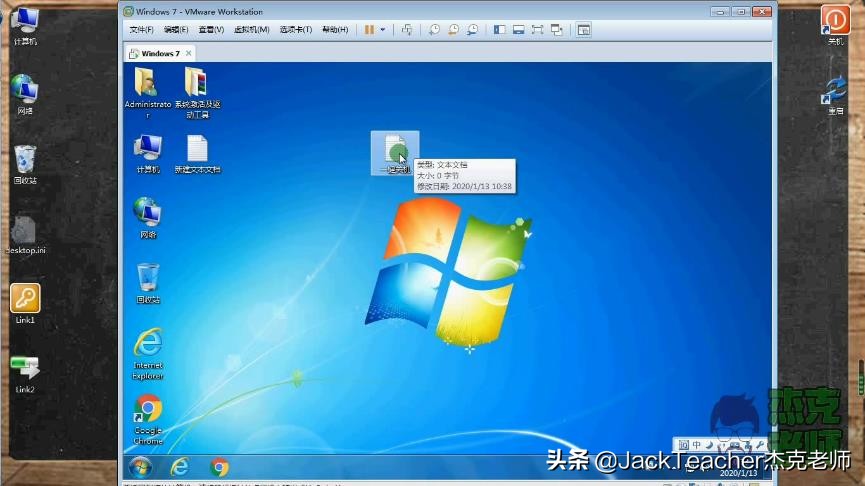The width and height of the screenshot is (865, 486).
Task: Maximize the VMware Workstation window
Action: pos(741,12)
